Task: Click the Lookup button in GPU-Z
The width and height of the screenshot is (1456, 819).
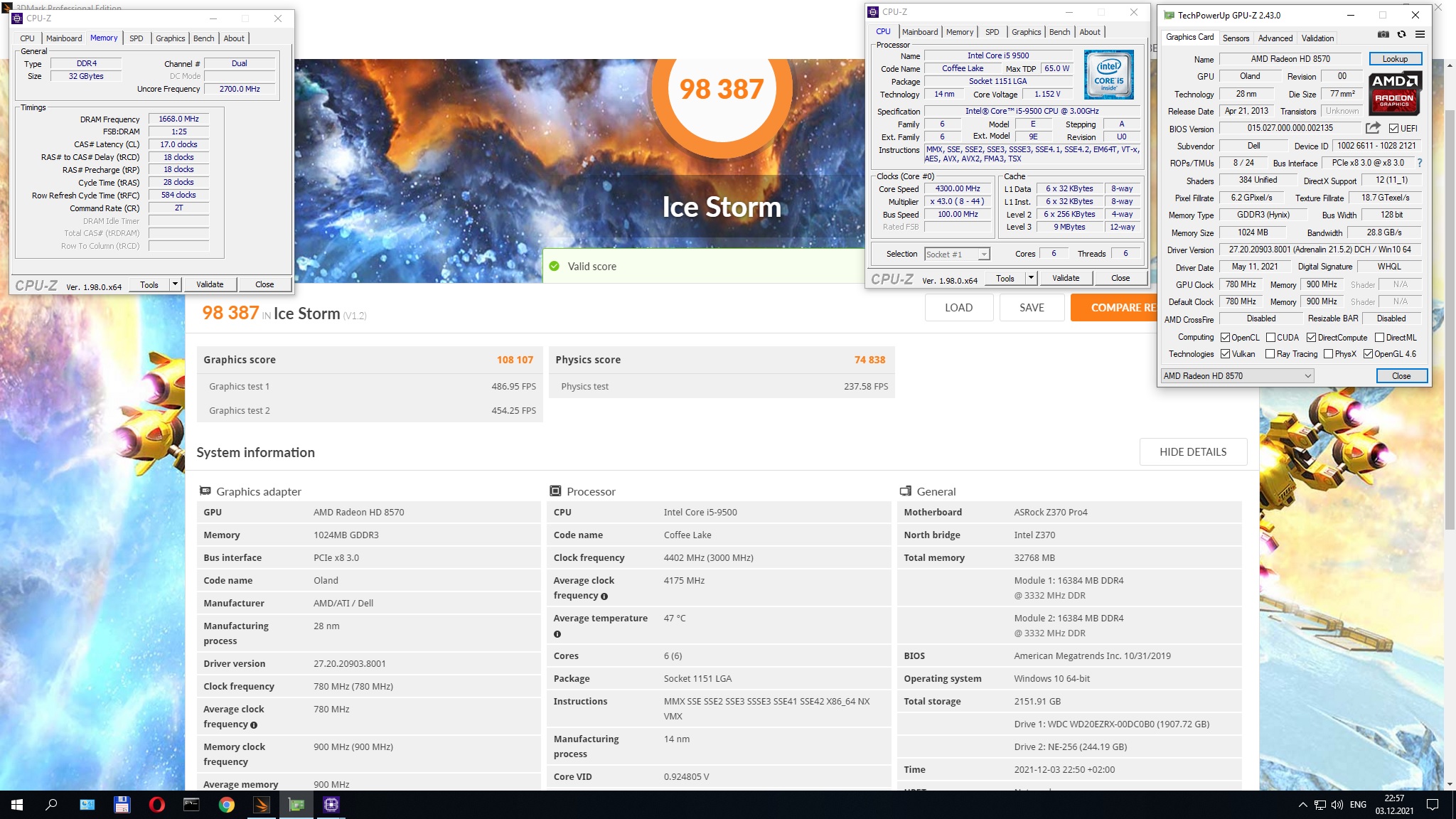Action: [1395, 59]
